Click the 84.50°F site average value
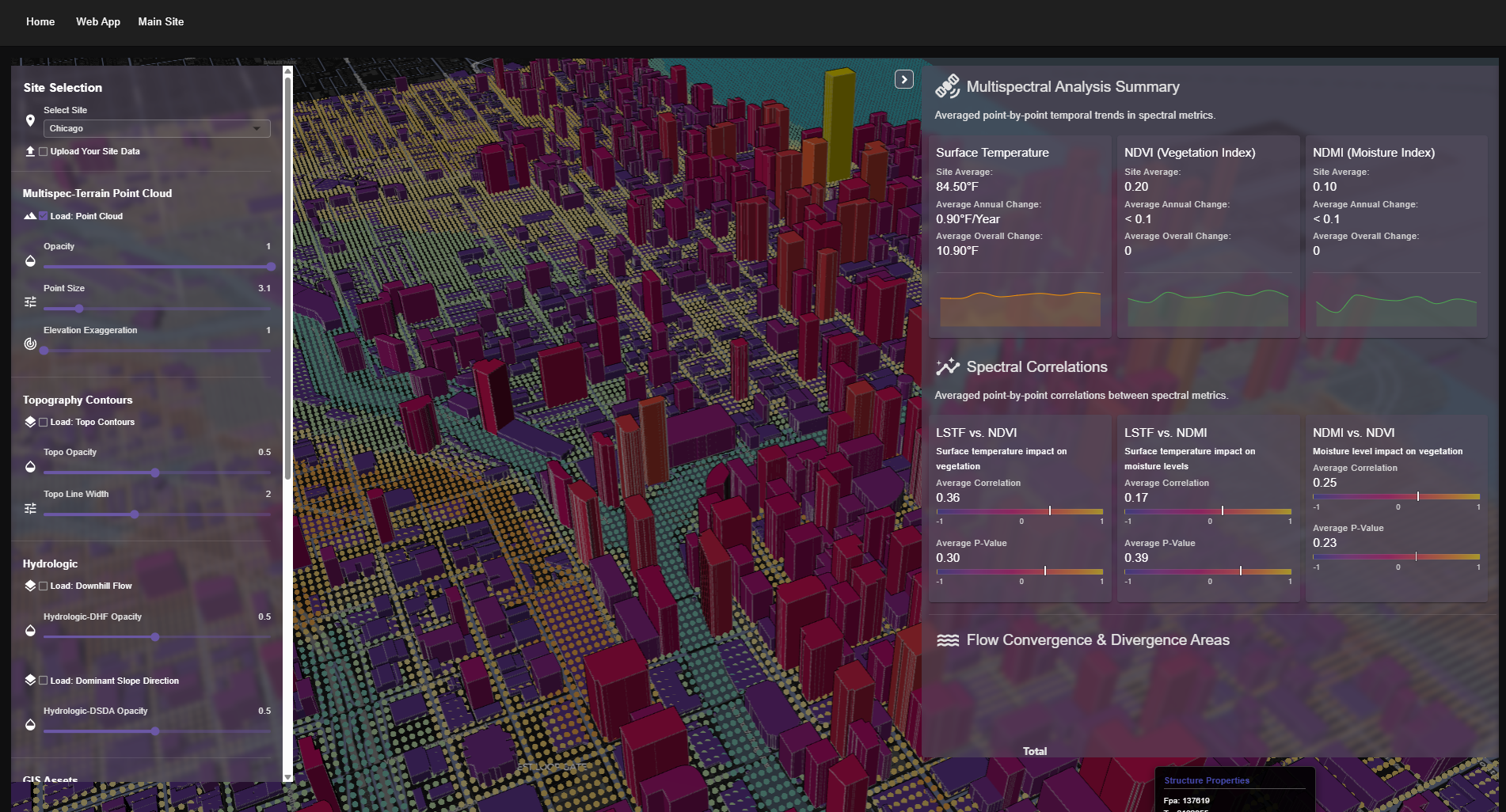This screenshot has width=1506, height=812. [957, 187]
